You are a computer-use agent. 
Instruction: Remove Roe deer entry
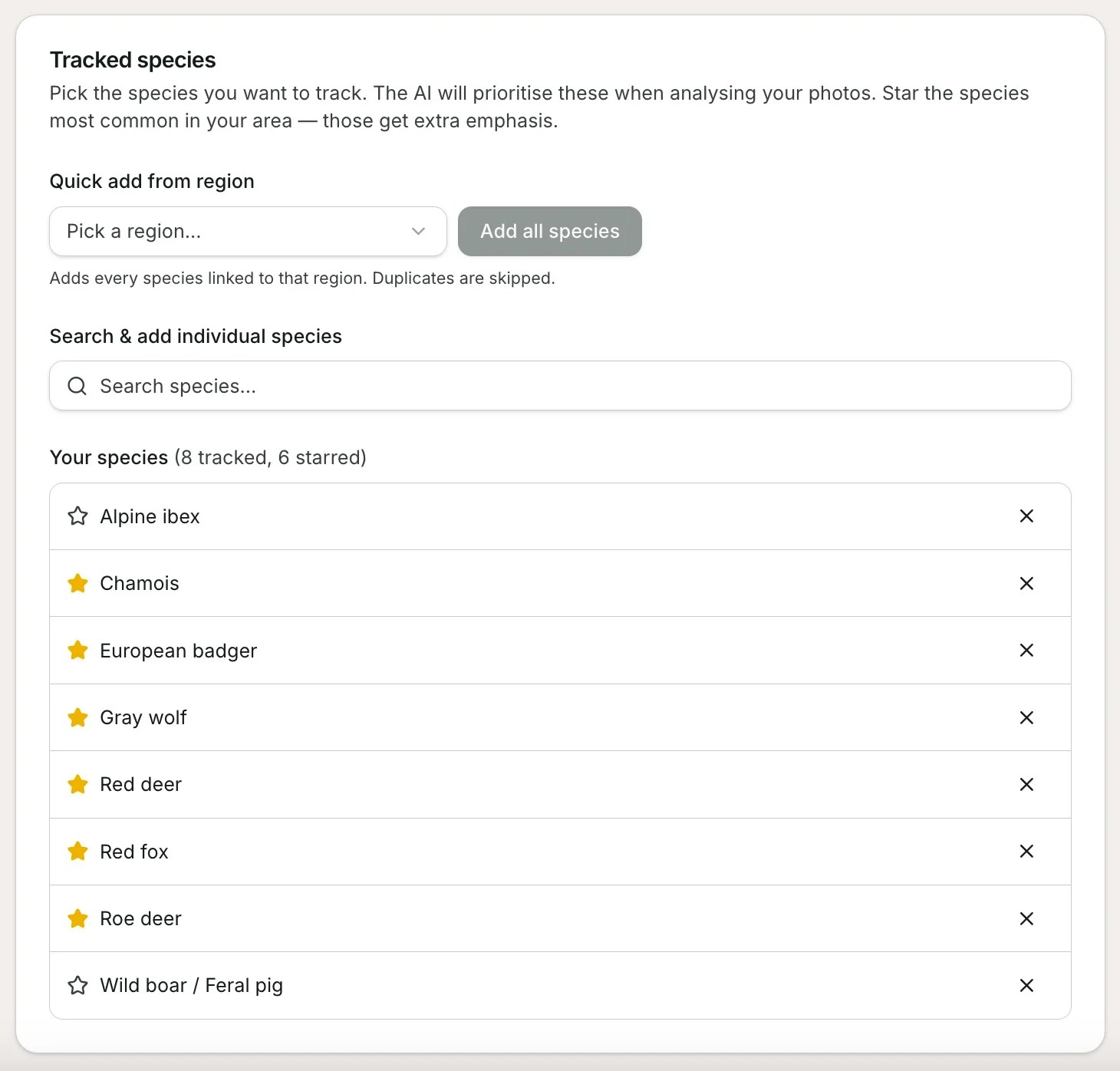[1026, 918]
